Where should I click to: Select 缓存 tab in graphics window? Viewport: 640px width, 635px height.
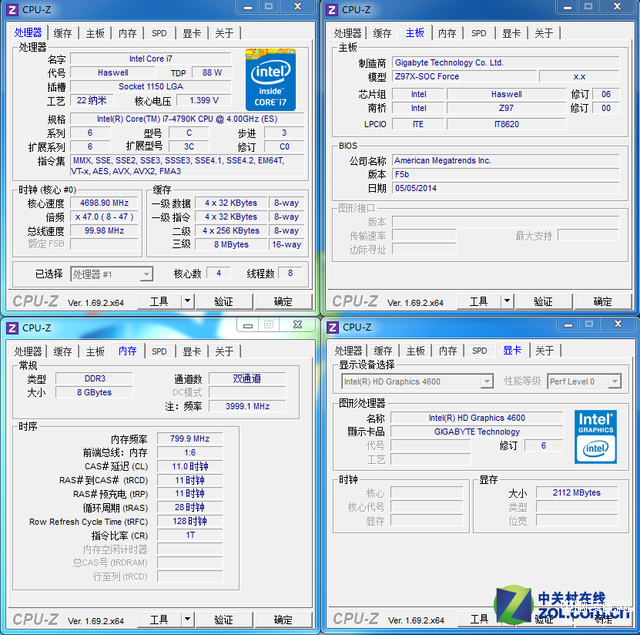pyautogui.click(x=383, y=351)
